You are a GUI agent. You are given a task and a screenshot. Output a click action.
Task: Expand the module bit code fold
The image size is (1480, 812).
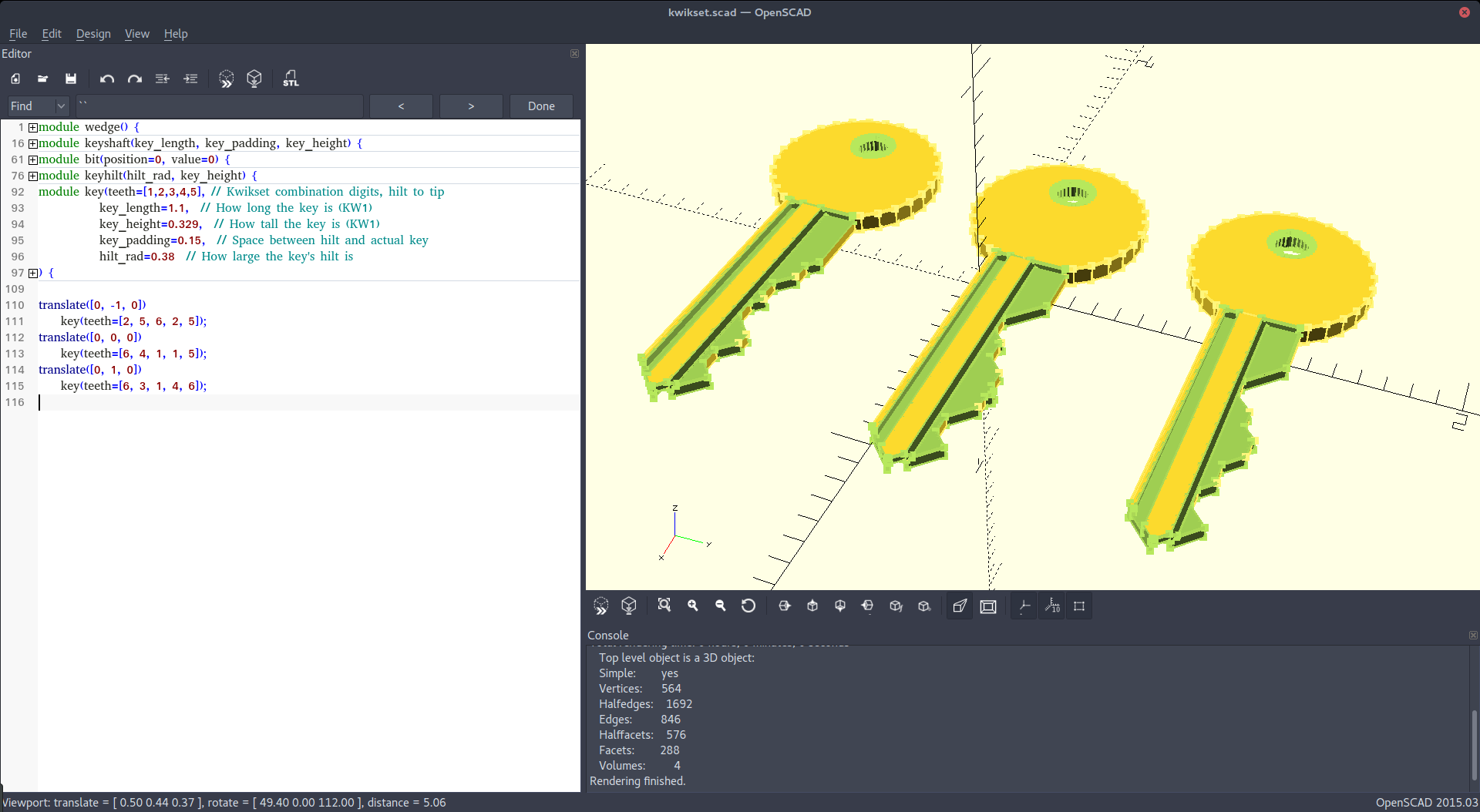click(33, 159)
